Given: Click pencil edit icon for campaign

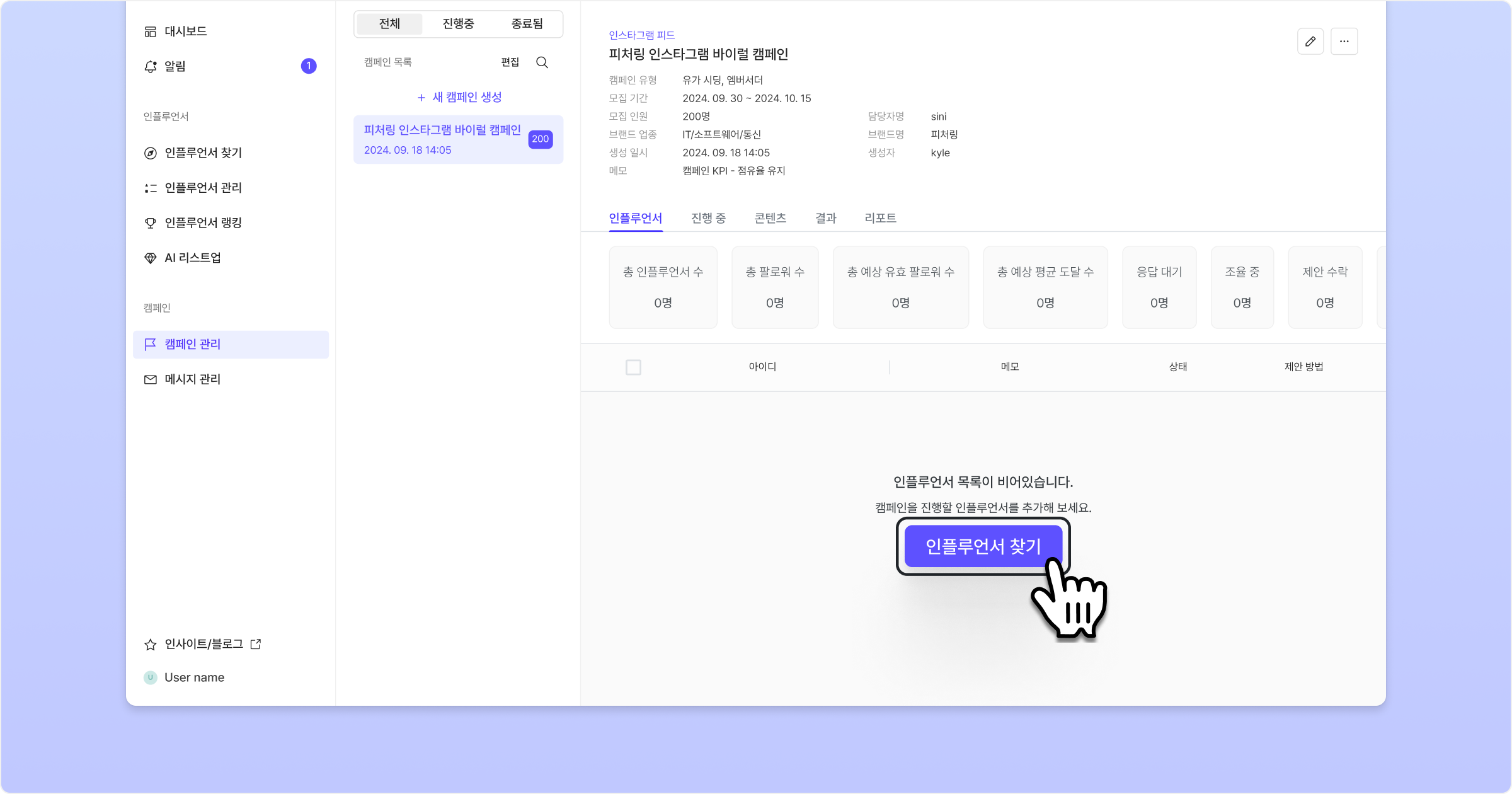Looking at the screenshot, I should (x=1310, y=42).
